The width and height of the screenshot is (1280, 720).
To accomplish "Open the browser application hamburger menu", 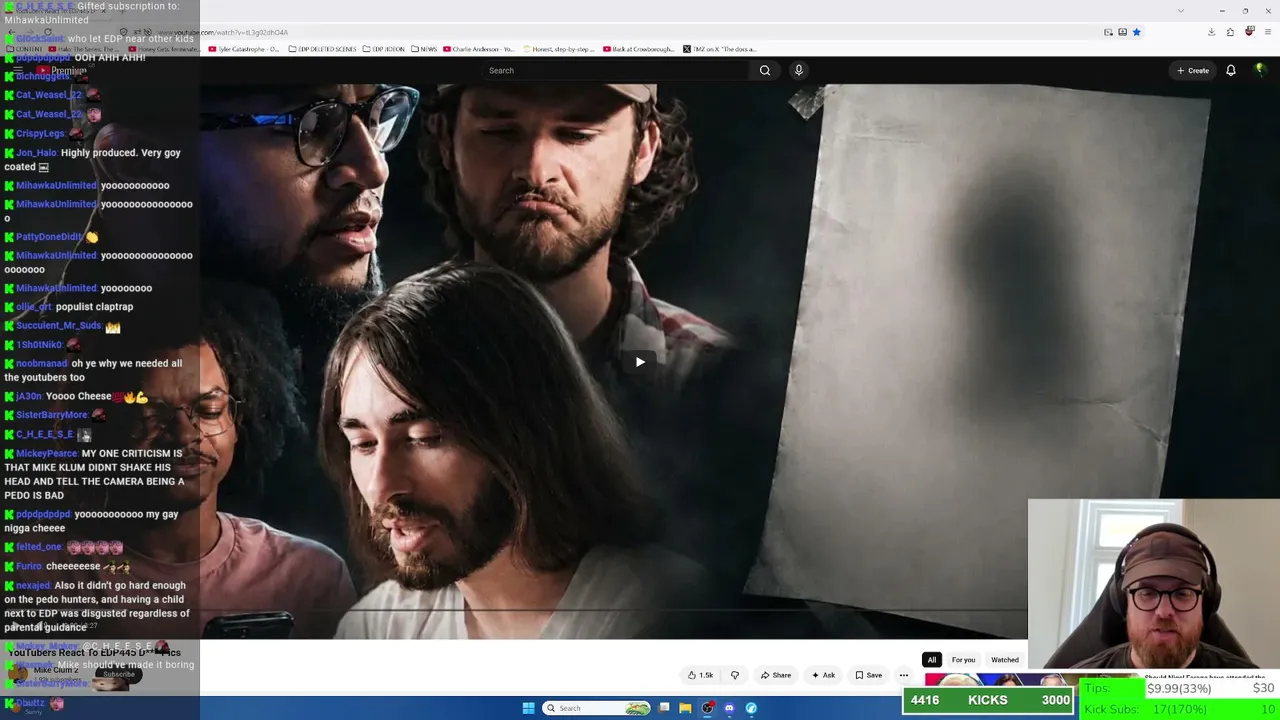I will pos(1267,32).
